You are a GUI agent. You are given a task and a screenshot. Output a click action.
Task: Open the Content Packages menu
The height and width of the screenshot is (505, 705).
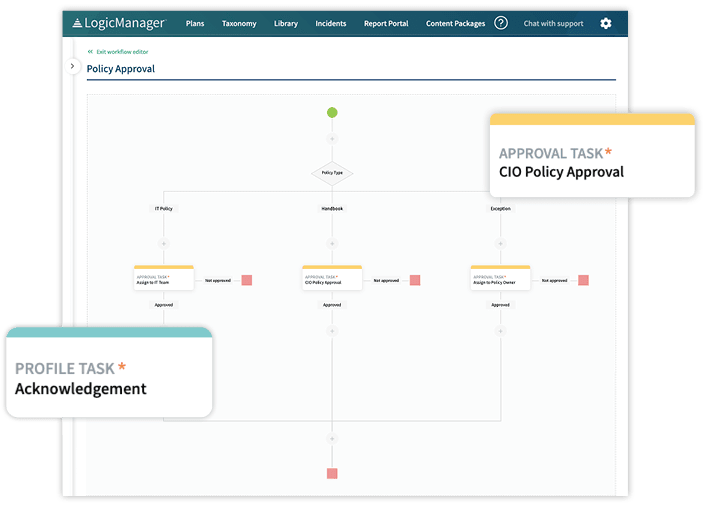click(x=455, y=23)
